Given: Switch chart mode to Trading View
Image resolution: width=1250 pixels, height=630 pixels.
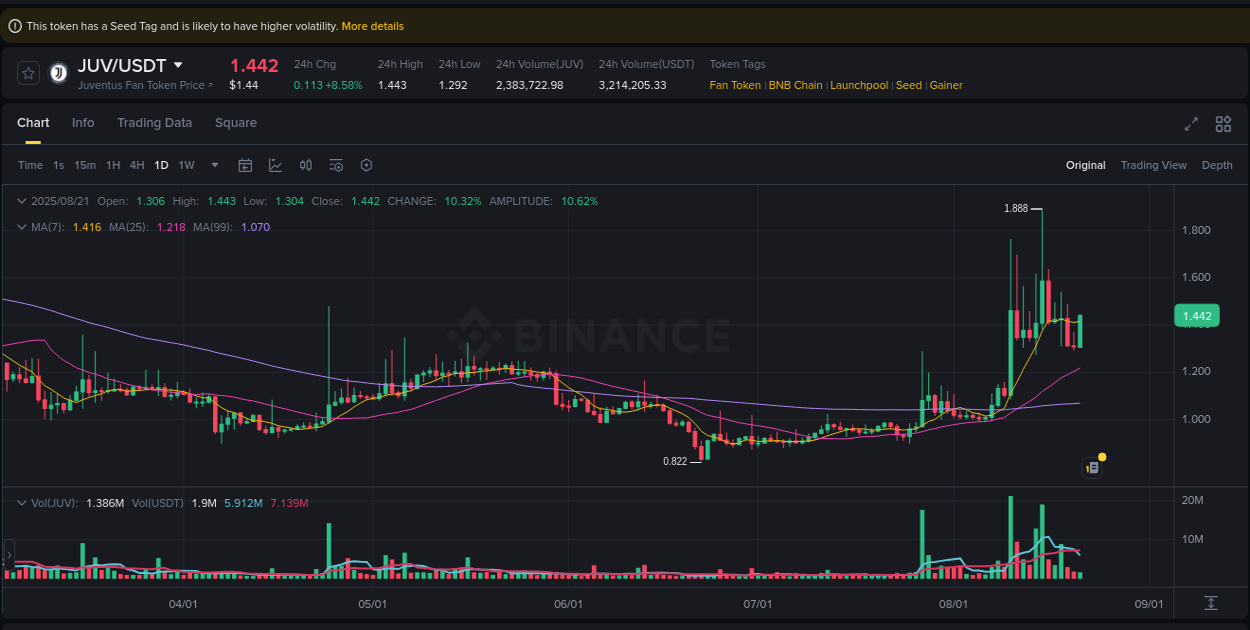Looking at the screenshot, I should coord(1153,165).
